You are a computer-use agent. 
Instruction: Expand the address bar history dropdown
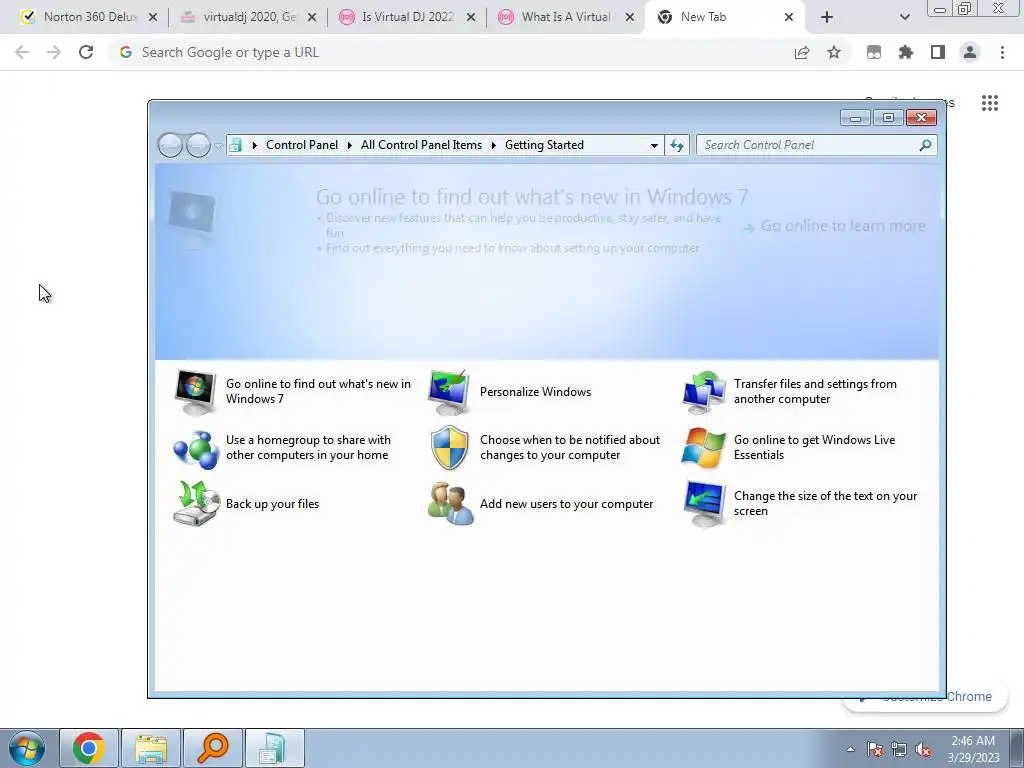point(654,146)
